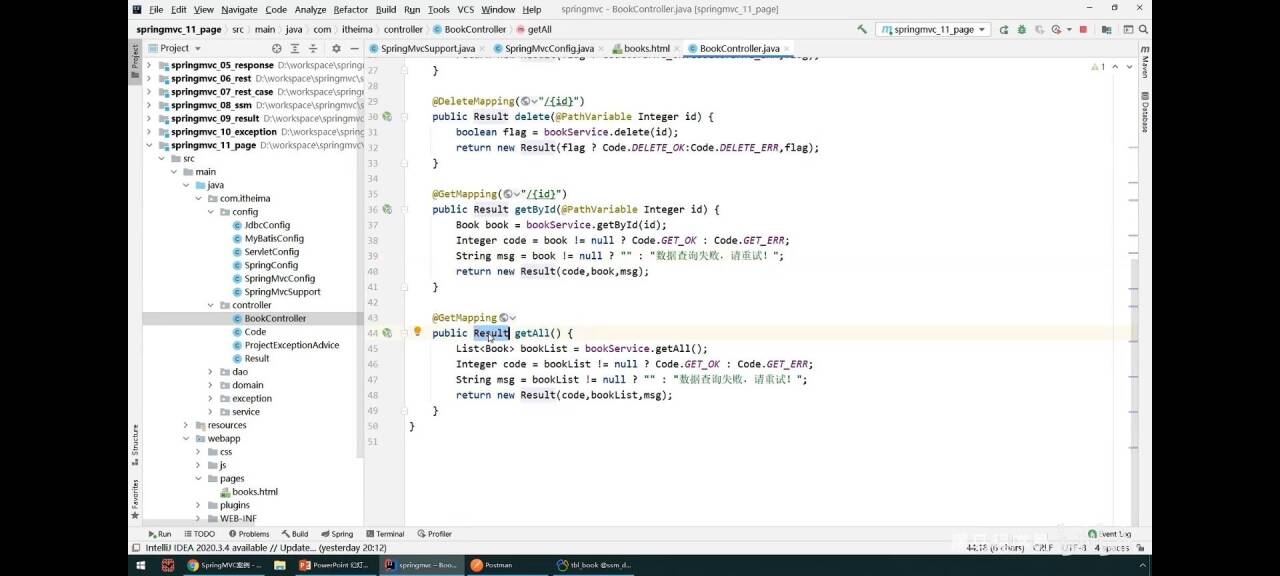Viewport: 1280px width, 576px height.
Task: Click gutter icon on line 30 delete method
Action: pyautogui.click(x=386, y=117)
